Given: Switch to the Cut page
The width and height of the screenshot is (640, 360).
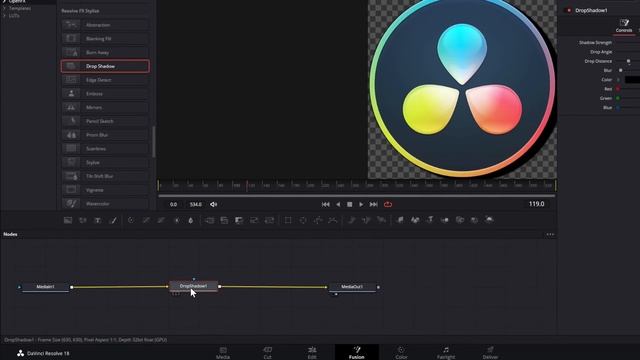Looking at the screenshot, I should click(267, 353).
